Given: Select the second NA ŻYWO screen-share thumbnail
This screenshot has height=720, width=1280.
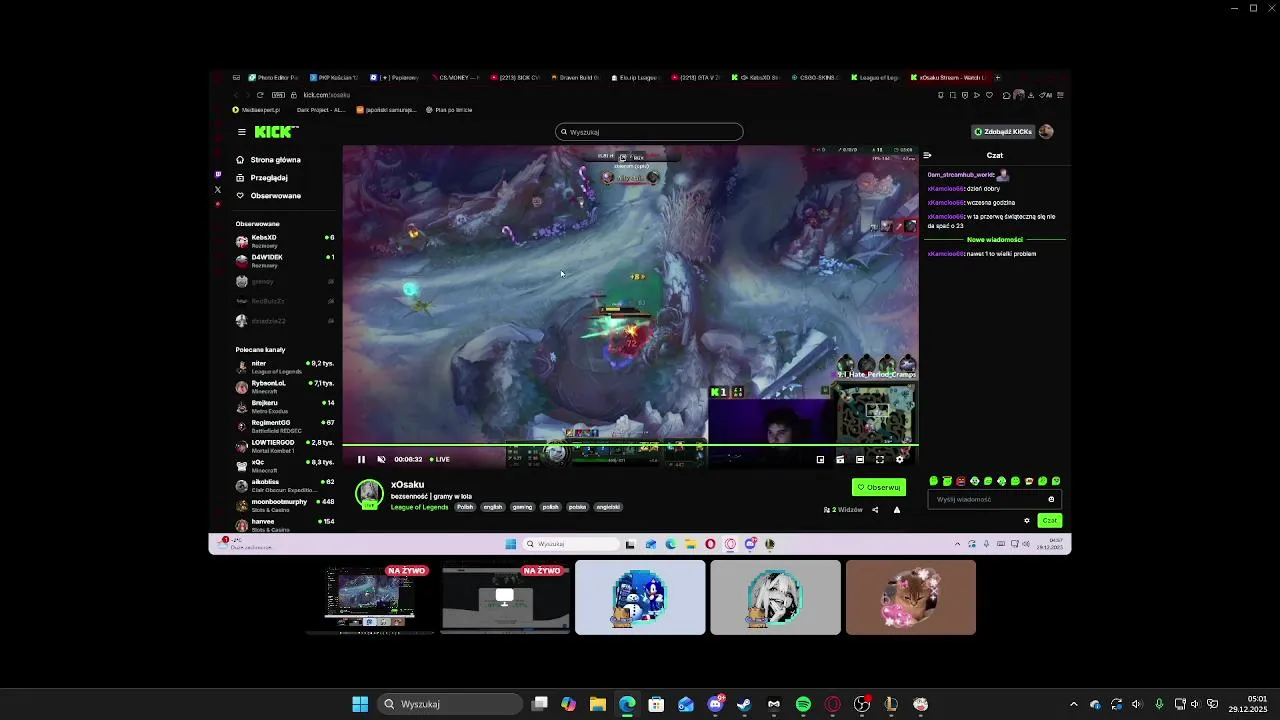Looking at the screenshot, I should [505, 598].
